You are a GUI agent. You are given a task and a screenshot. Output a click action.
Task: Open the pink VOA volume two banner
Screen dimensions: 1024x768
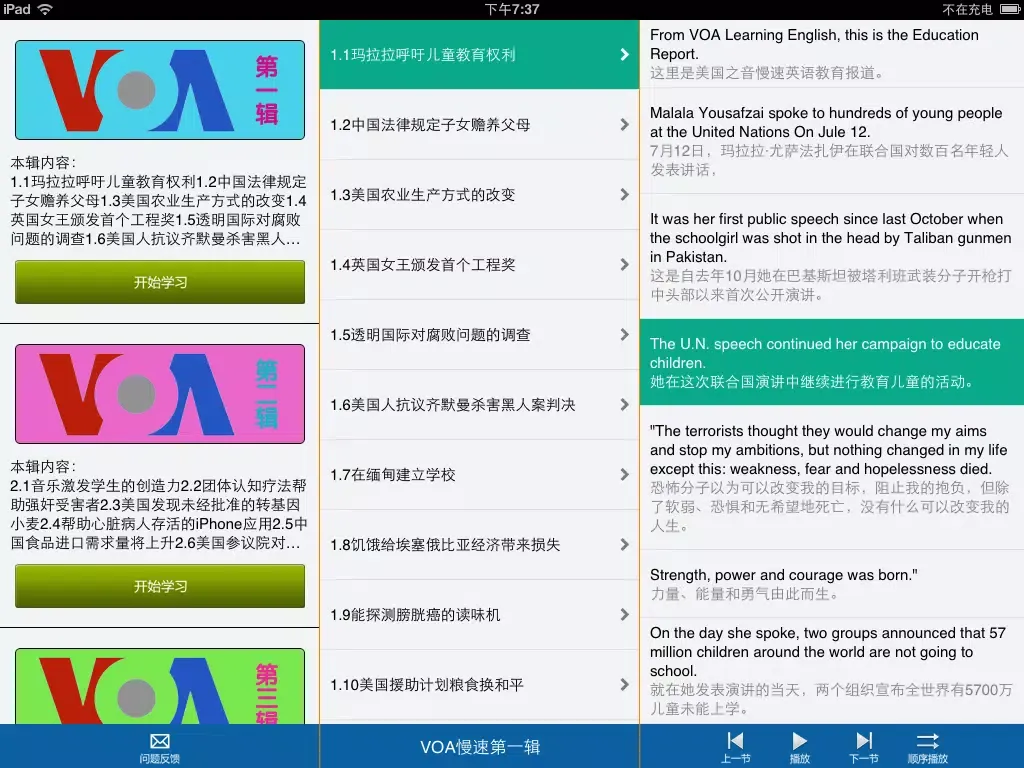tap(160, 394)
